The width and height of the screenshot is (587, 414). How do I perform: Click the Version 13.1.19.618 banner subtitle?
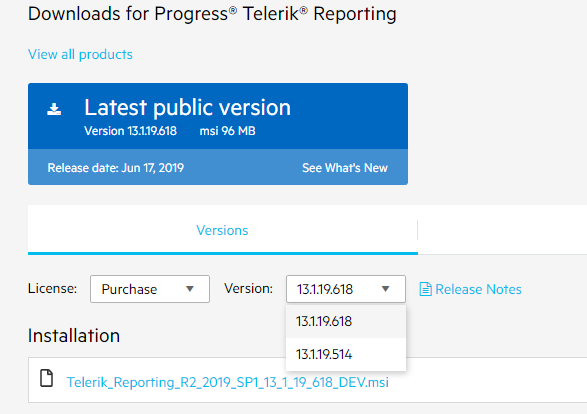click(x=130, y=131)
